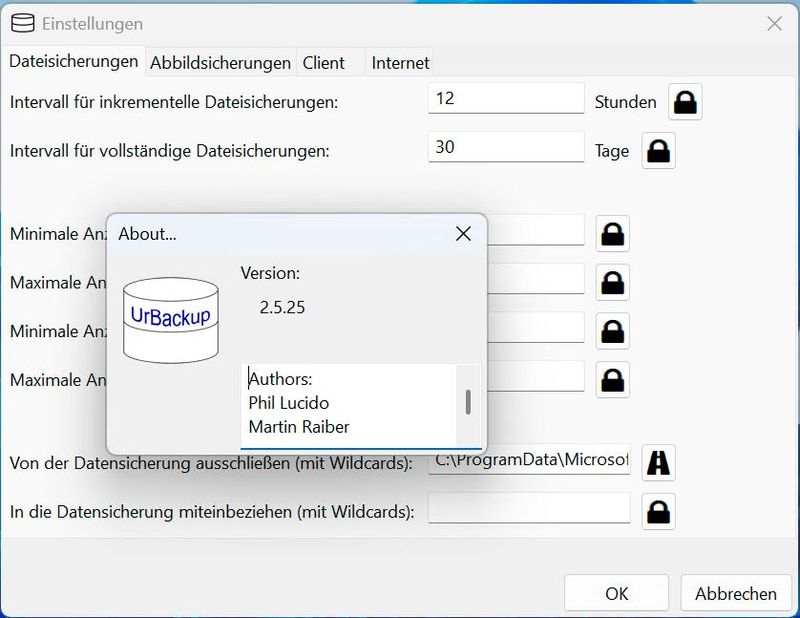Screen dimensions: 800x618
Task: Lock the incremental file backup interval setting
Action: (x=684, y=101)
